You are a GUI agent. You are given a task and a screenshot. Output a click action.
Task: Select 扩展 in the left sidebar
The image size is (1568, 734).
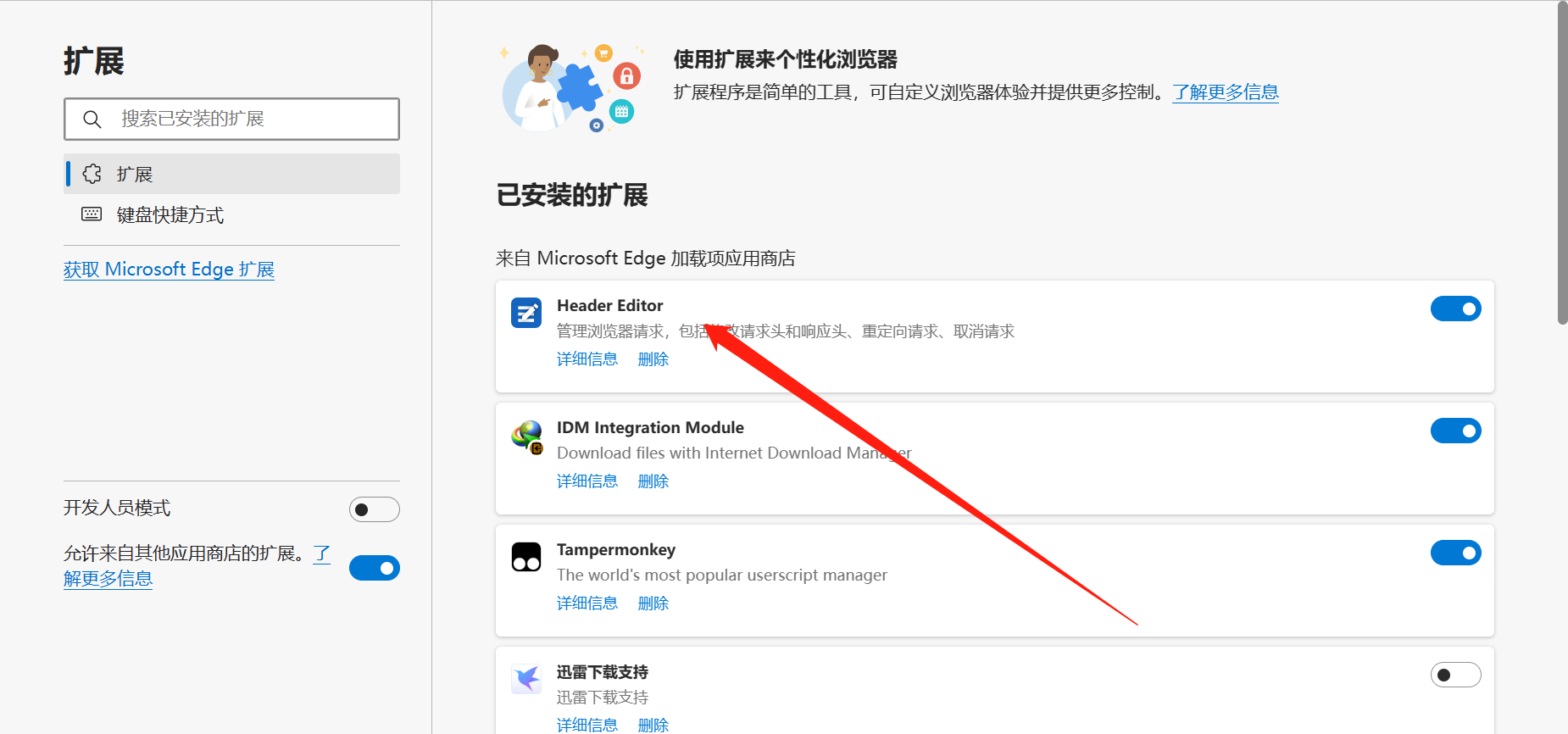232,174
